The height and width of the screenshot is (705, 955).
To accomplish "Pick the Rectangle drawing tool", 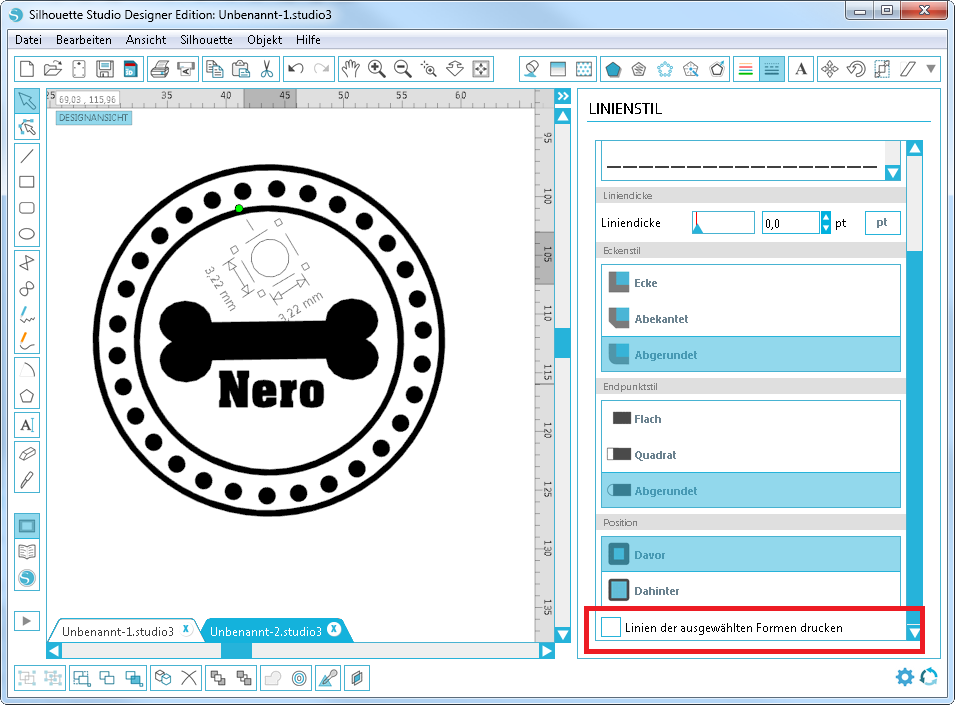I will pos(27,182).
